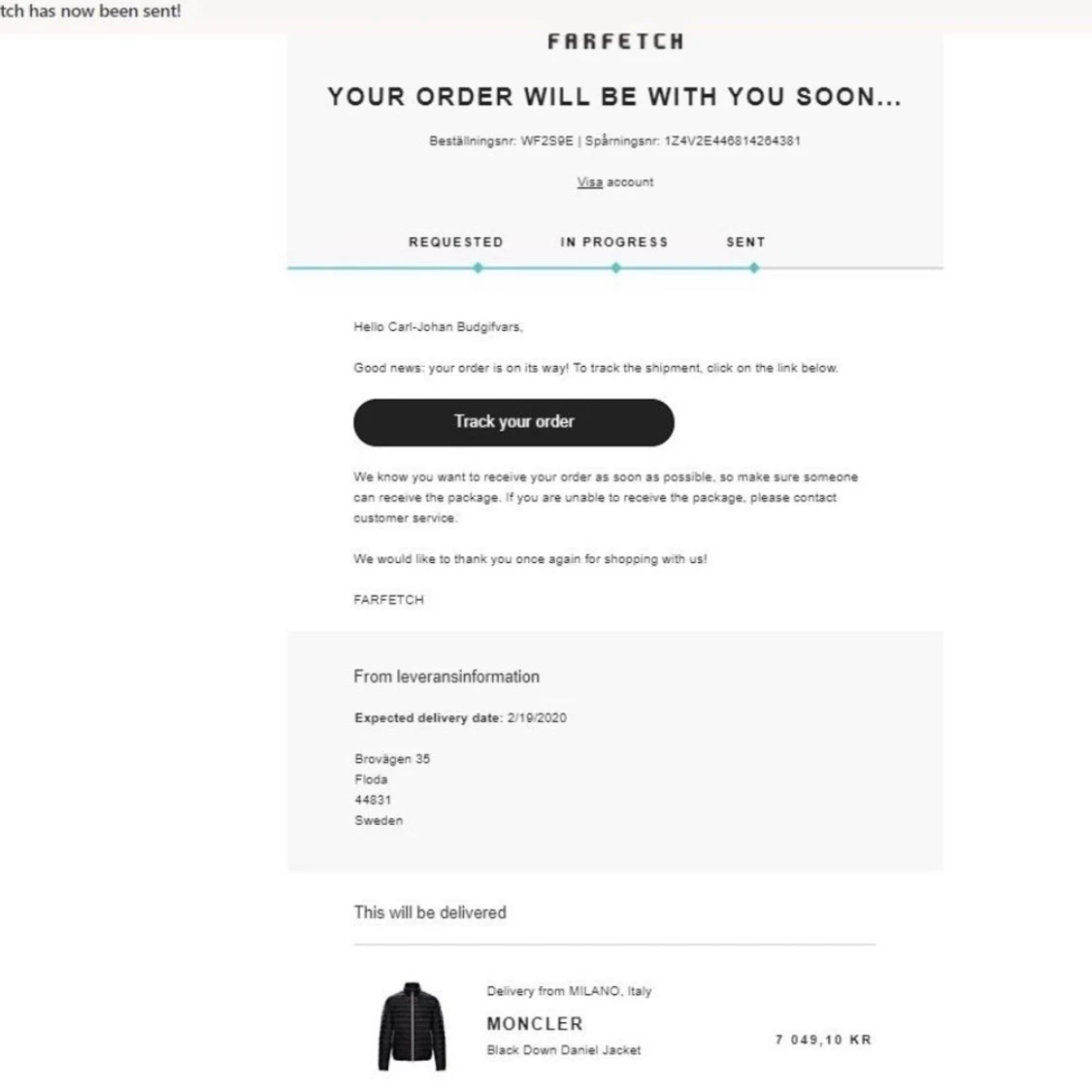This screenshot has width=1092, height=1092.
Task: Click the From leveransinformation heading
Action: 447,677
